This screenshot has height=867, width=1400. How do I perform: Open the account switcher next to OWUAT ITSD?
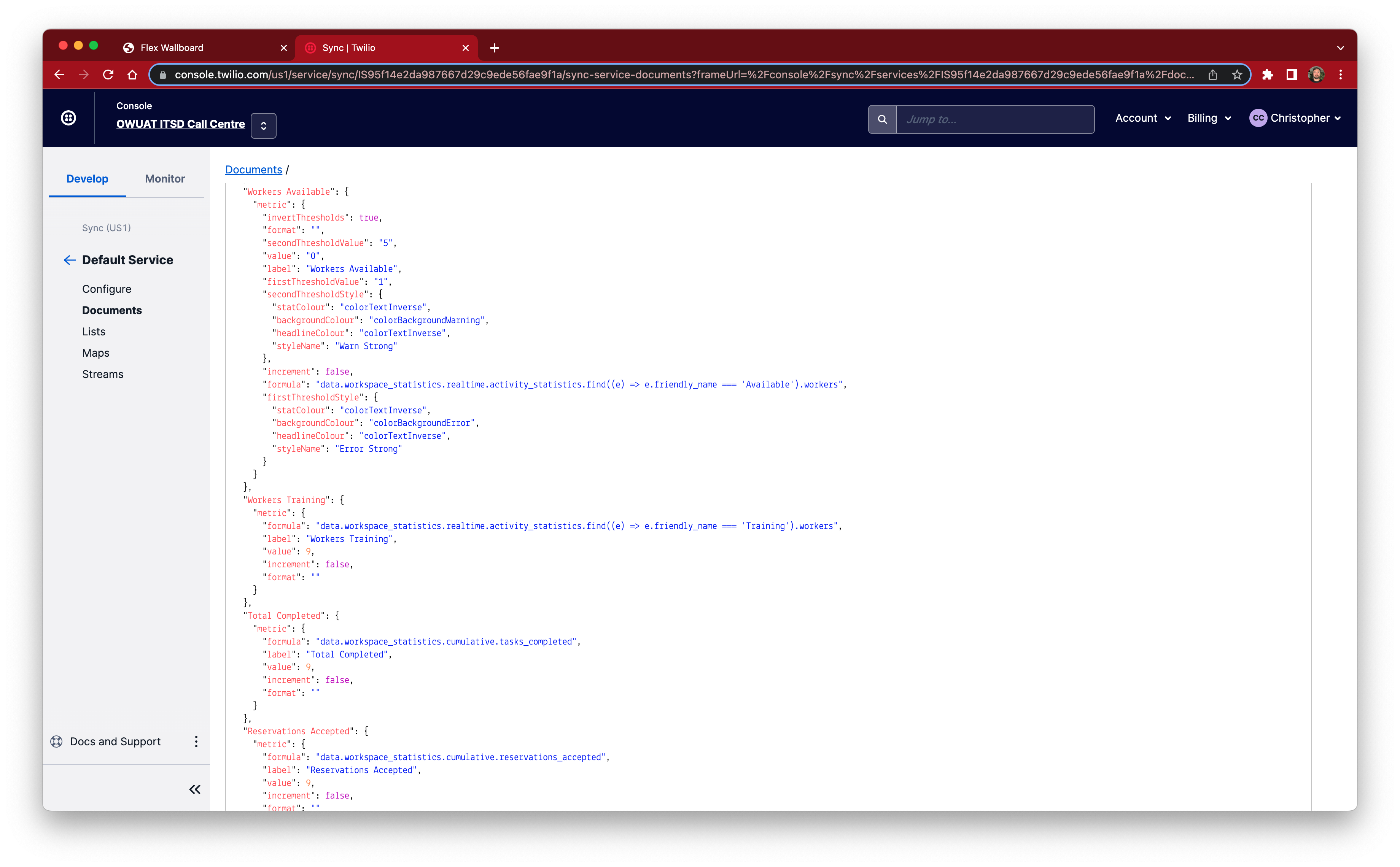coord(263,125)
